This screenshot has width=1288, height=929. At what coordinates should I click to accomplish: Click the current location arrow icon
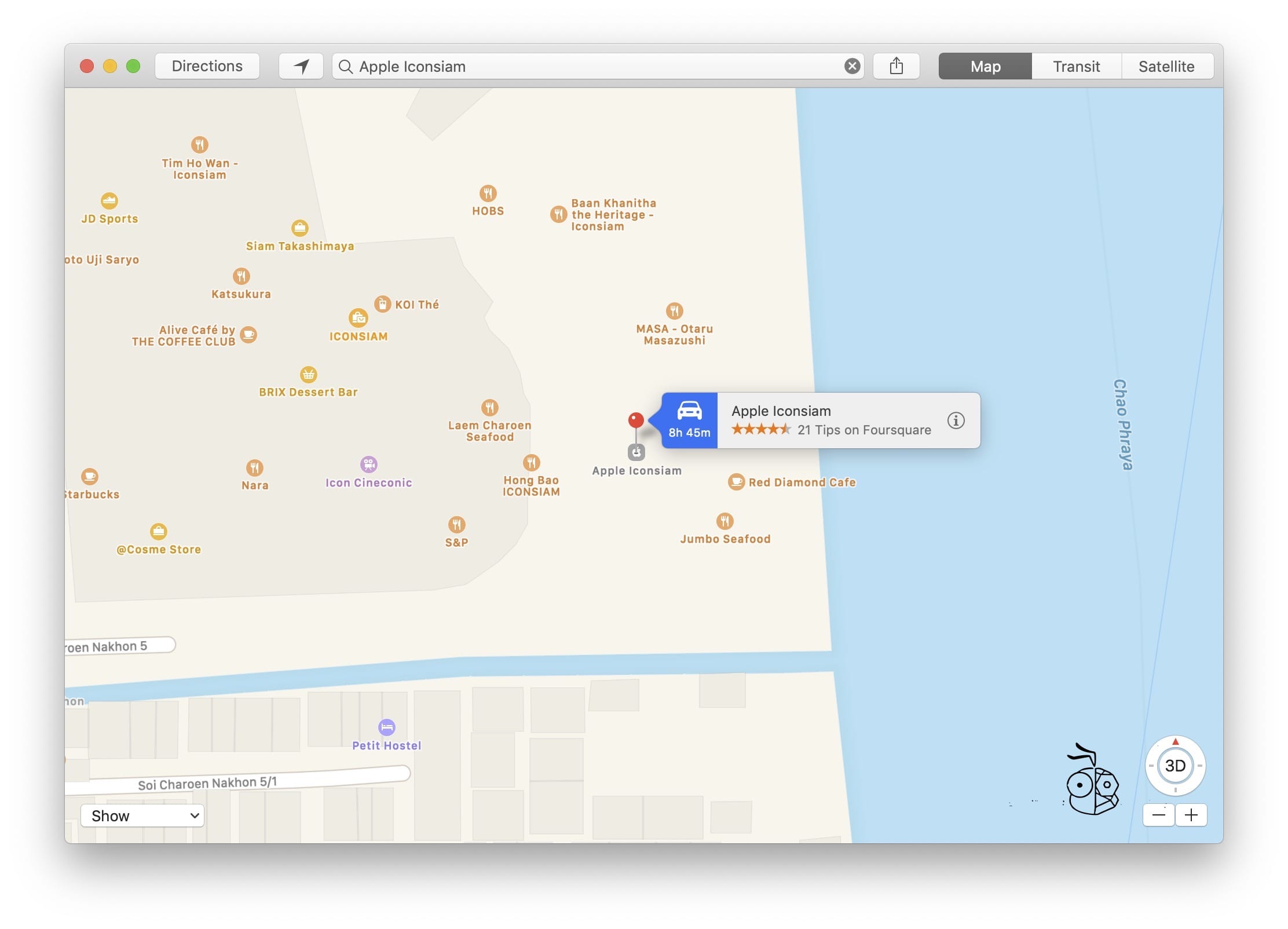point(301,65)
